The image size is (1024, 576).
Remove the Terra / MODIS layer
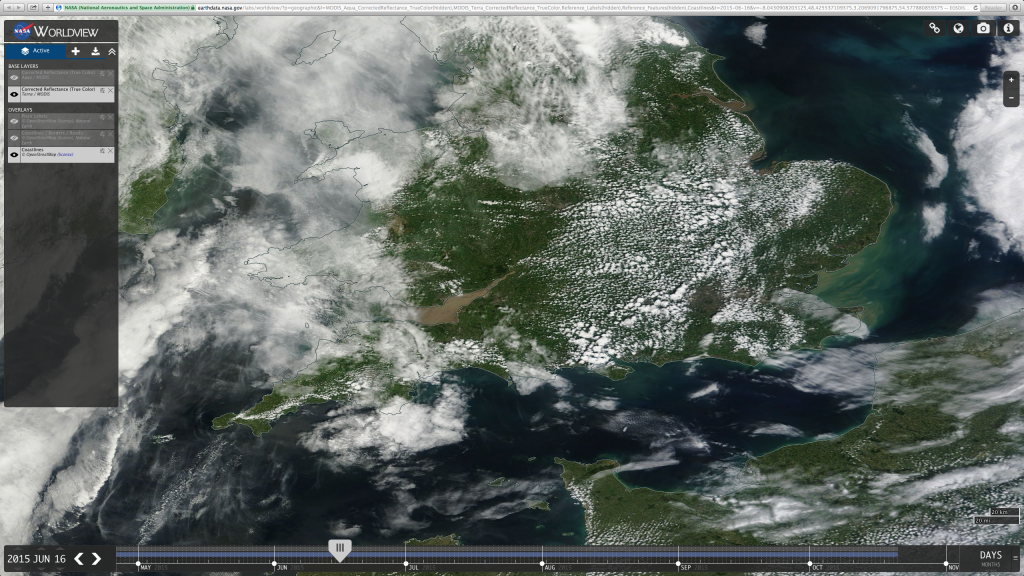click(110, 90)
